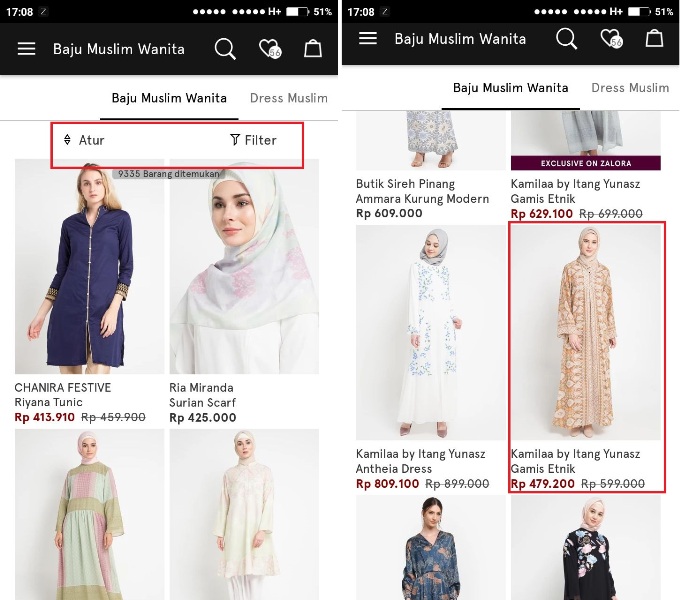Open shopping bag on right screen
The image size is (681, 600).
pos(654,38)
